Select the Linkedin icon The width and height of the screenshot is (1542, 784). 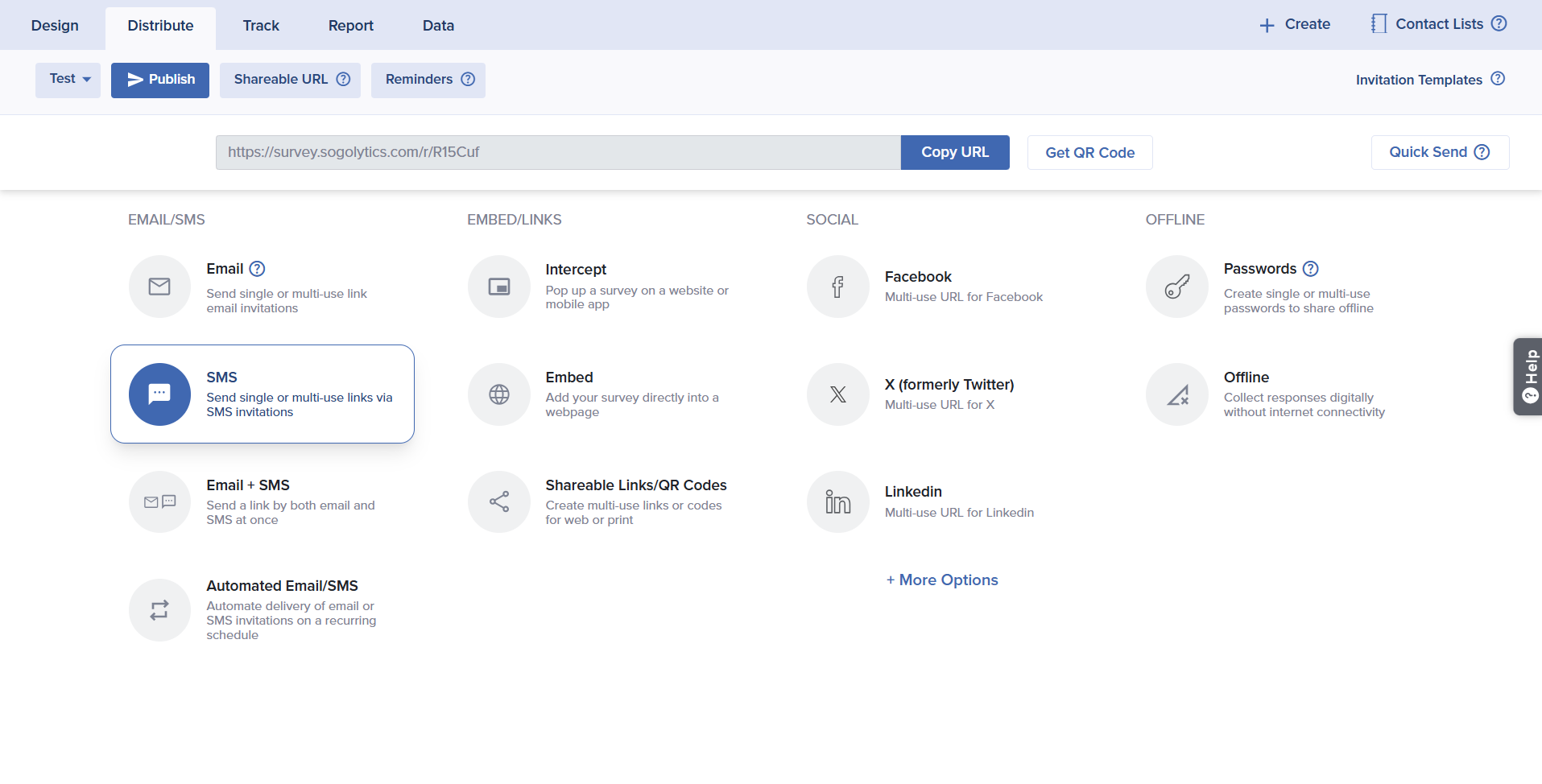tap(838, 502)
